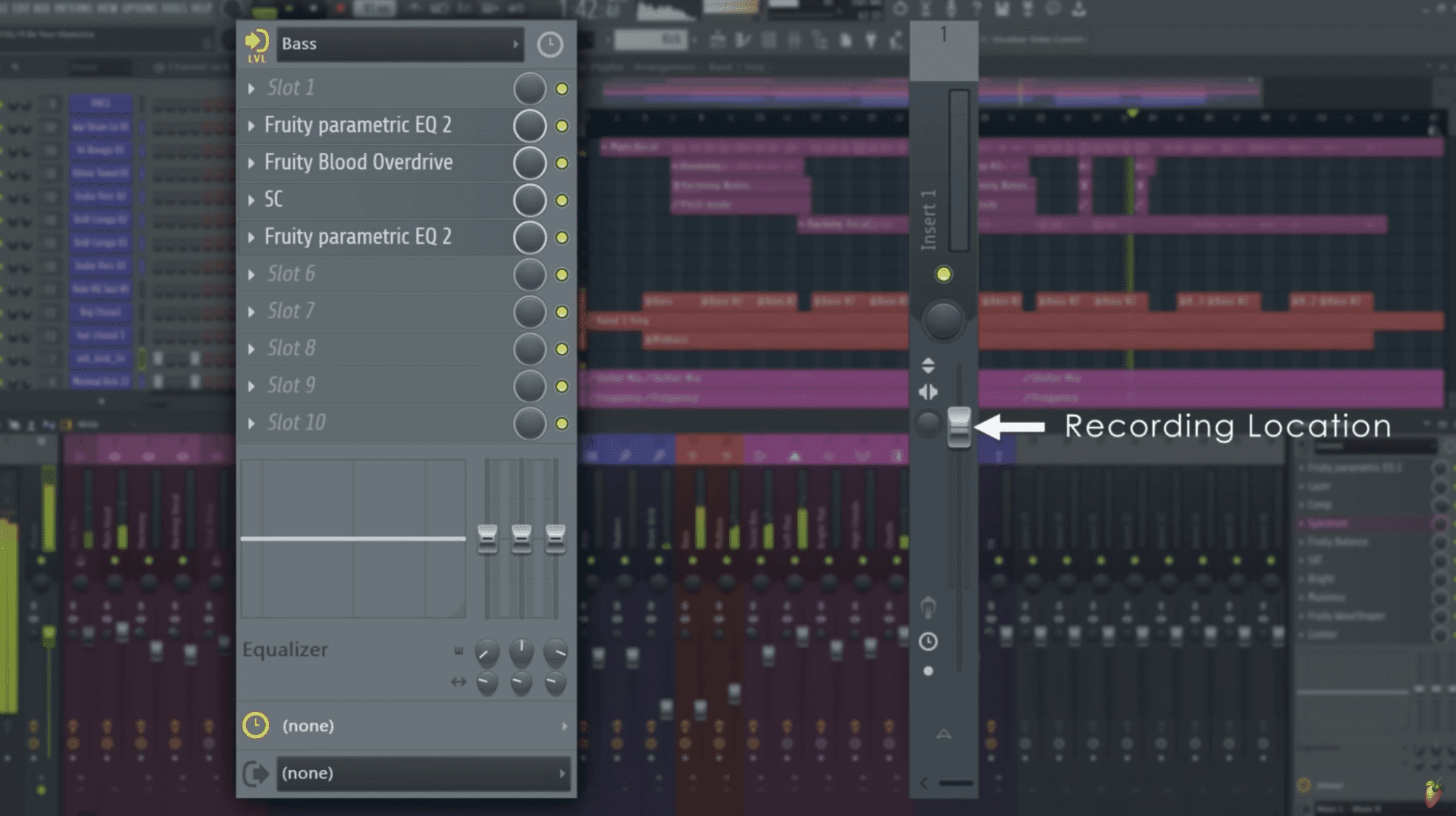Disable the SC effect slot LED
The height and width of the screenshot is (816, 1456).
pyautogui.click(x=562, y=200)
